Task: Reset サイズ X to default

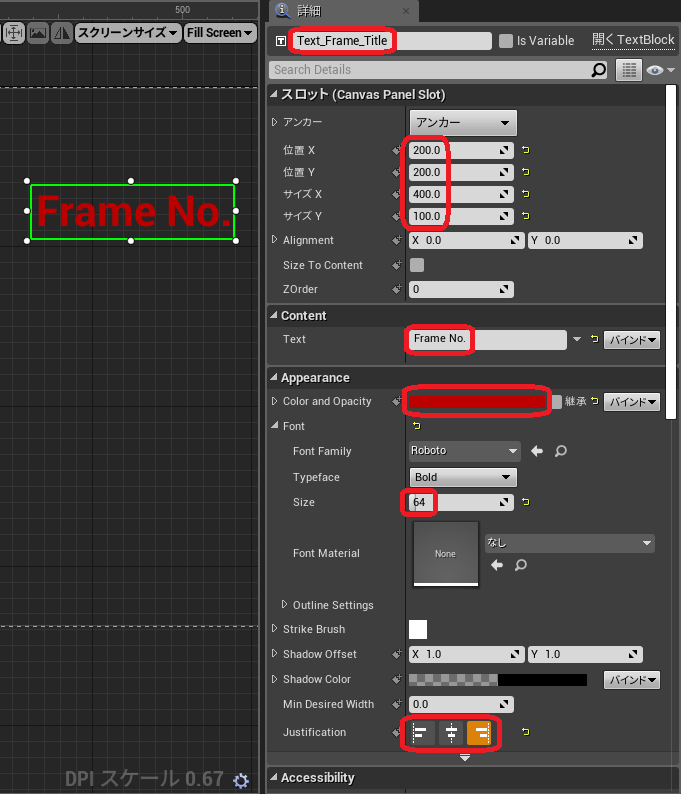Action: 526,193
